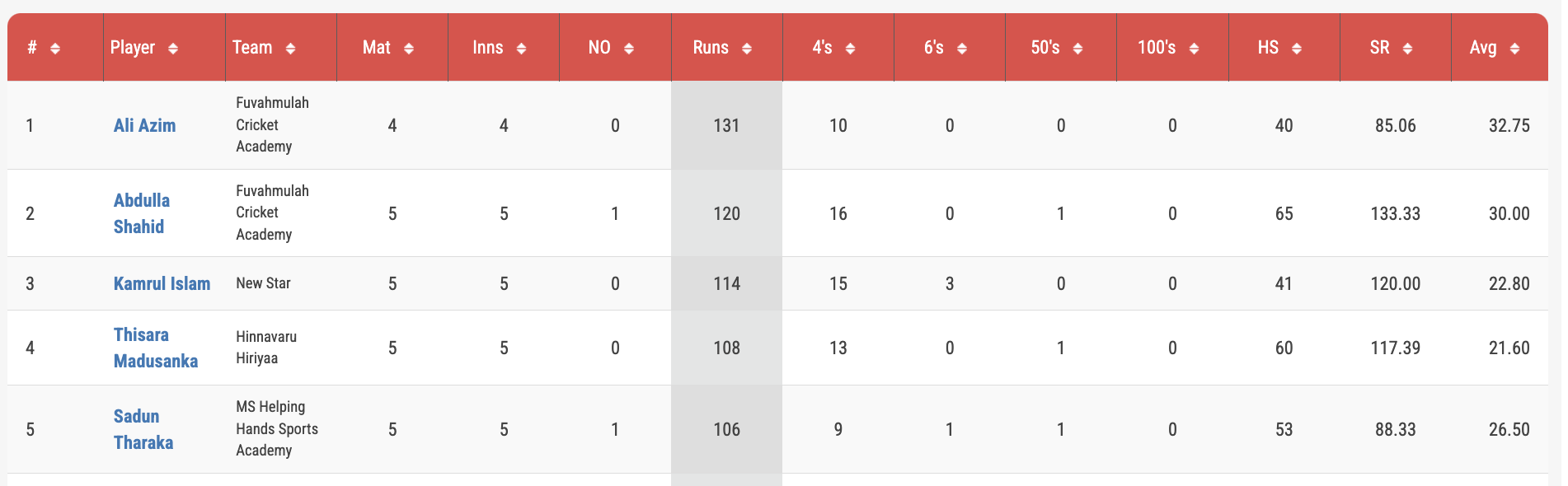Sort highest score via HS arrows
The width and height of the screenshot is (1568, 486).
[1297, 49]
